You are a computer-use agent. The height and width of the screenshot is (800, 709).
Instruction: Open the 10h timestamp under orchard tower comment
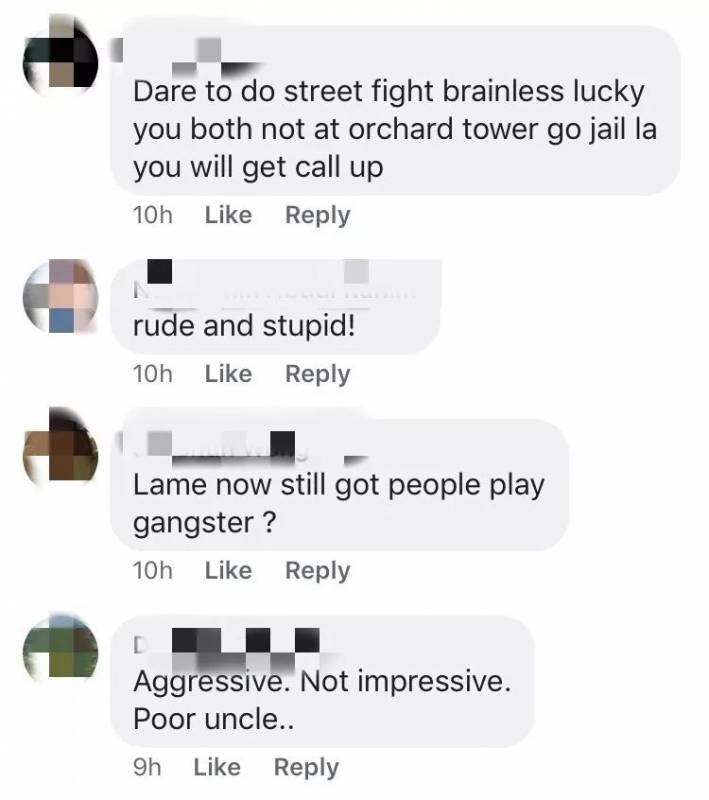pyautogui.click(x=153, y=215)
